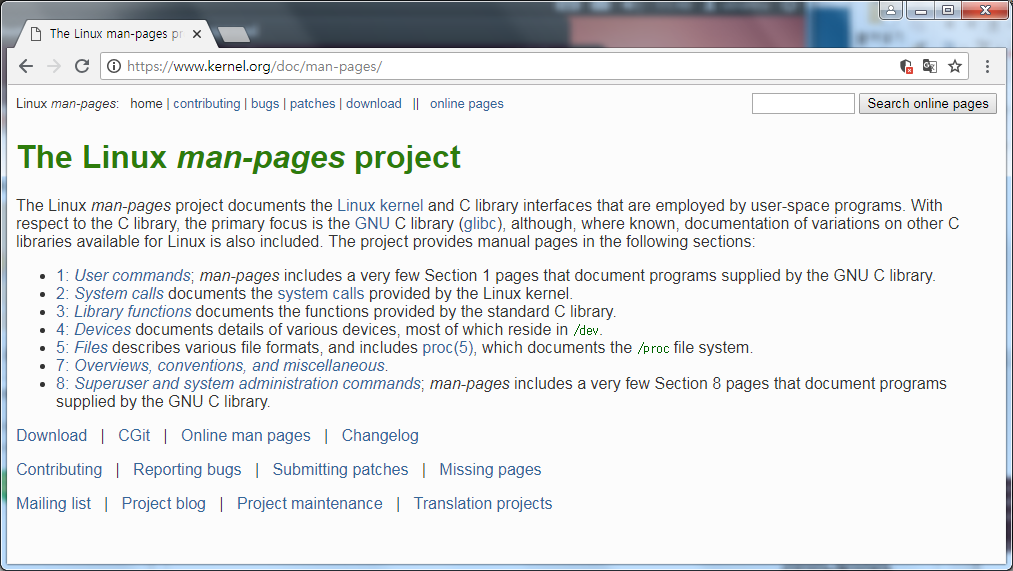This screenshot has width=1013, height=571.
Task: Open the Submitting patches link
Action: [340, 470]
